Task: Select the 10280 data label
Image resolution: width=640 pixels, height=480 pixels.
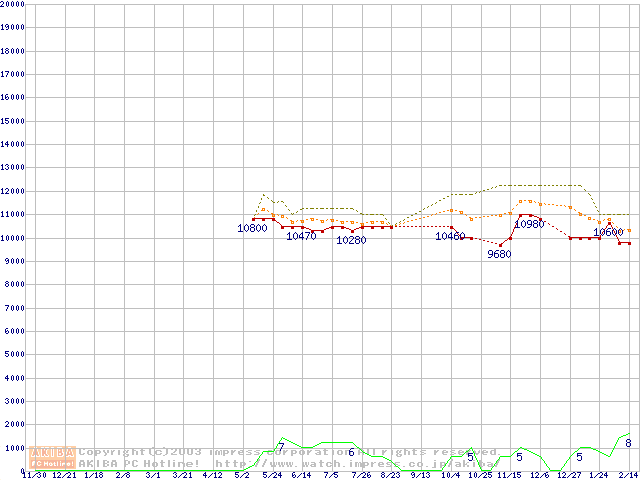Action: [351, 240]
